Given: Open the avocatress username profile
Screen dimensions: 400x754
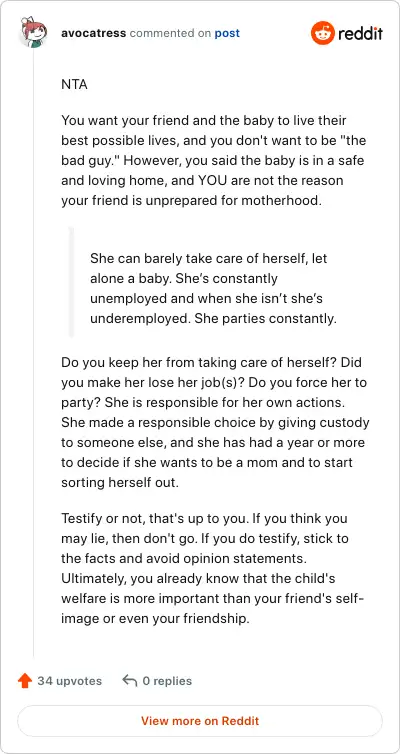Looking at the screenshot, I should click(94, 33).
